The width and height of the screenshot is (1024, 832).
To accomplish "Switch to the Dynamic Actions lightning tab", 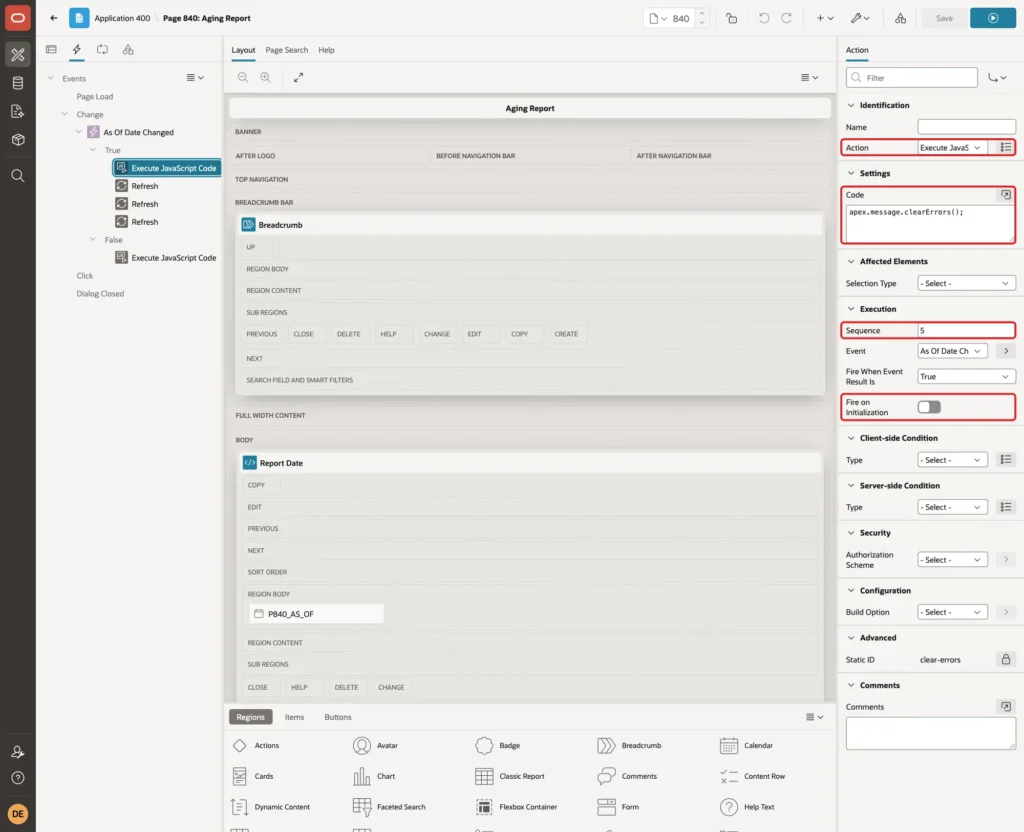I will tap(76, 50).
